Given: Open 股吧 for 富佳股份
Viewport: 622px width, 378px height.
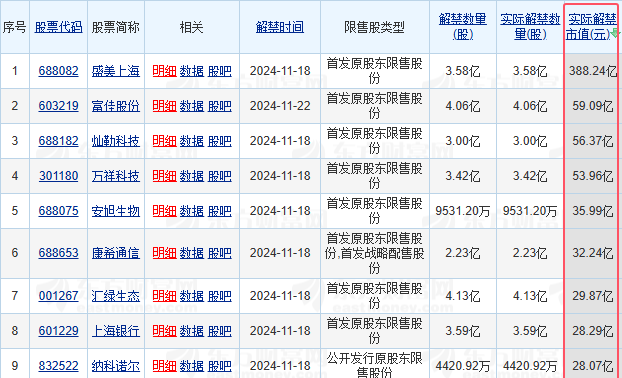Looking at the screenshot, I should coord(220,106).
